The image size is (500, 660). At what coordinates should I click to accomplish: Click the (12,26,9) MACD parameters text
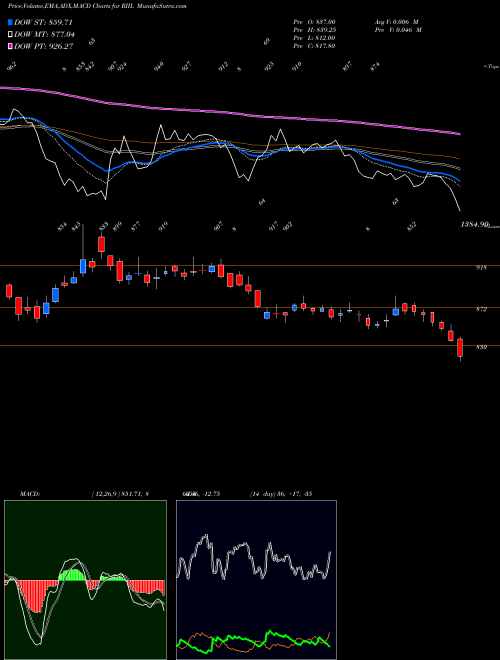pyautogui.click(x=120, y=494)
